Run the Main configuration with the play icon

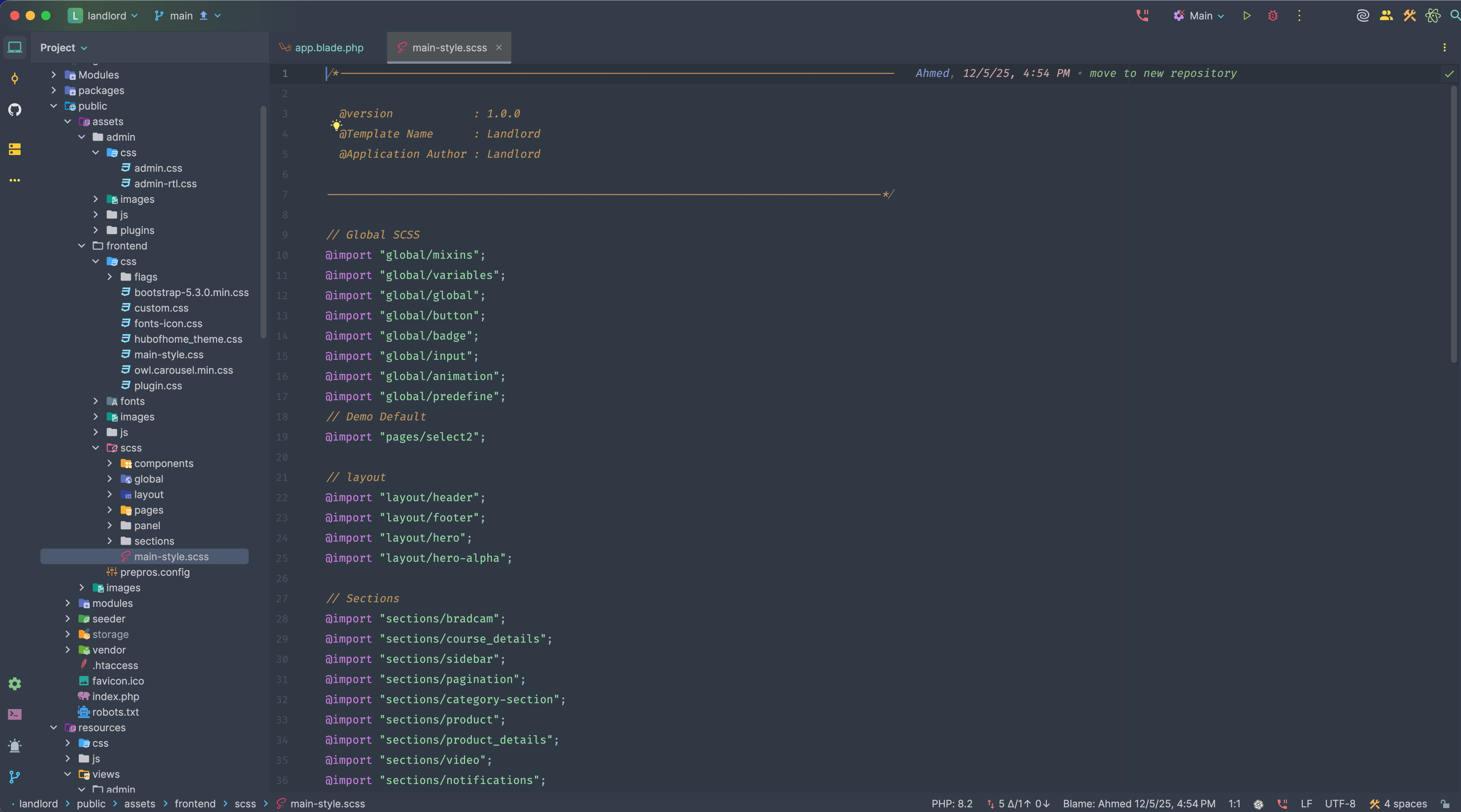pyautogui.click(x=1246, y=16)
